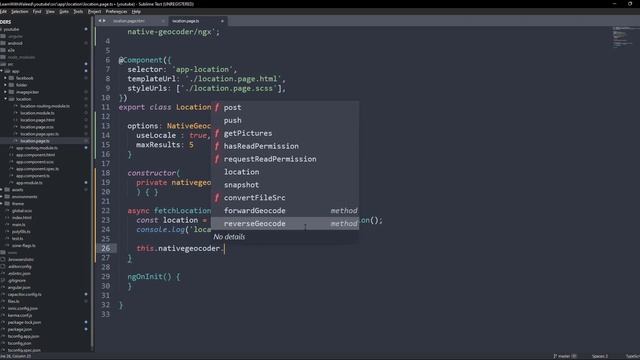This screenshot has height=360, width=640.
Task: Open location.page.html in sidebar
Action: tap(37, 120)
